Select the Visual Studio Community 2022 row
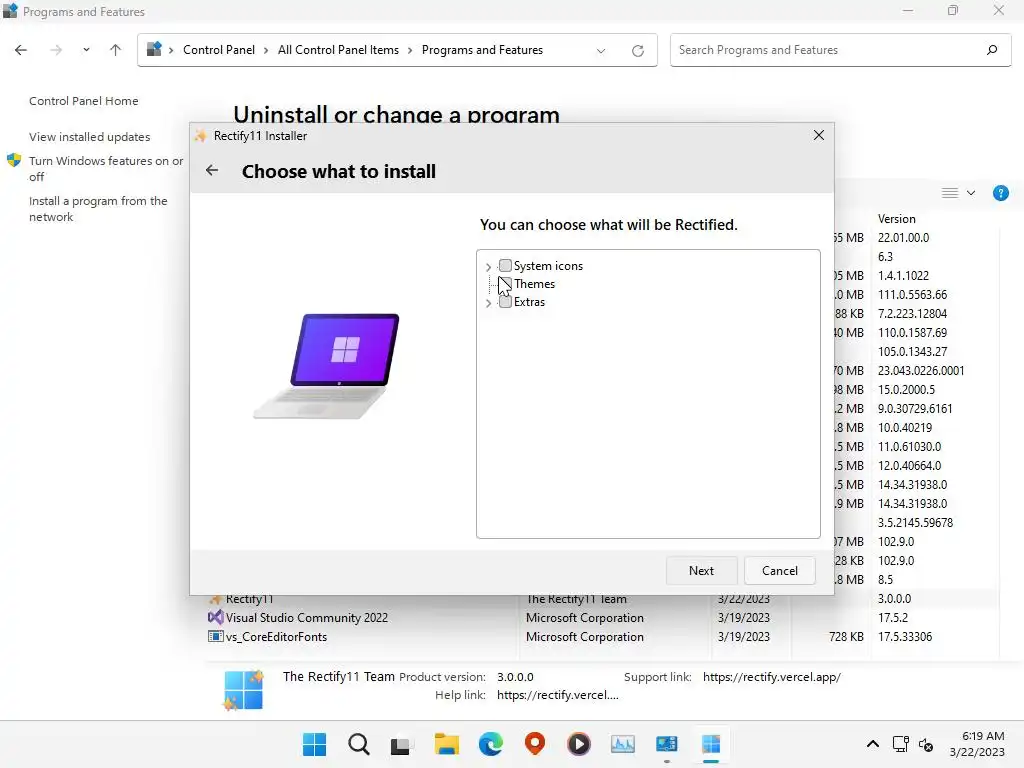Image resolution: width=1024 pixels, height=768 pixels. click(601, 617)
